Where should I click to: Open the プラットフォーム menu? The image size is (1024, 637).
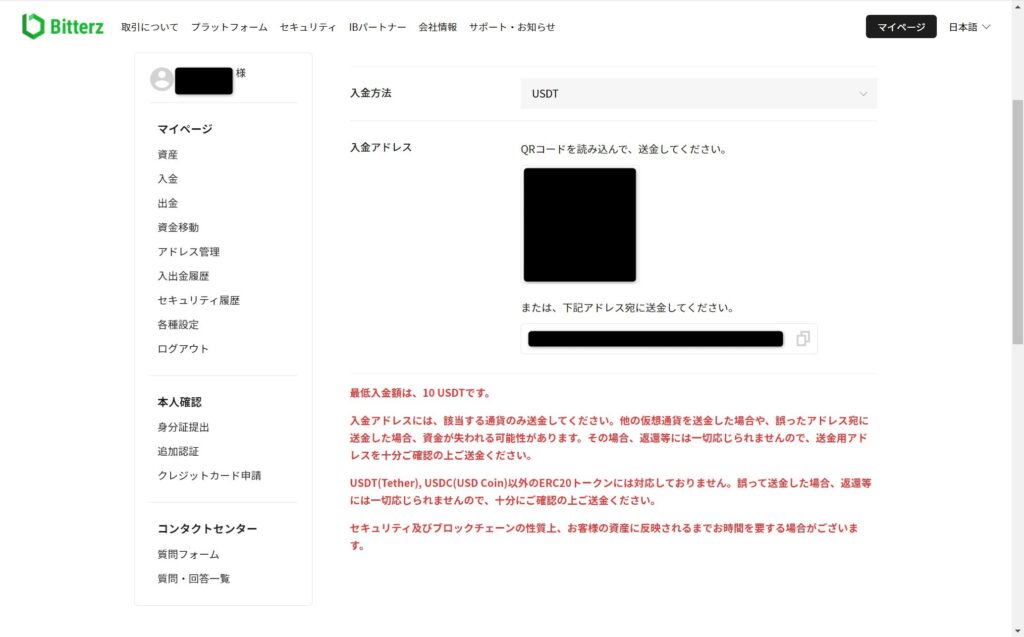229,27
